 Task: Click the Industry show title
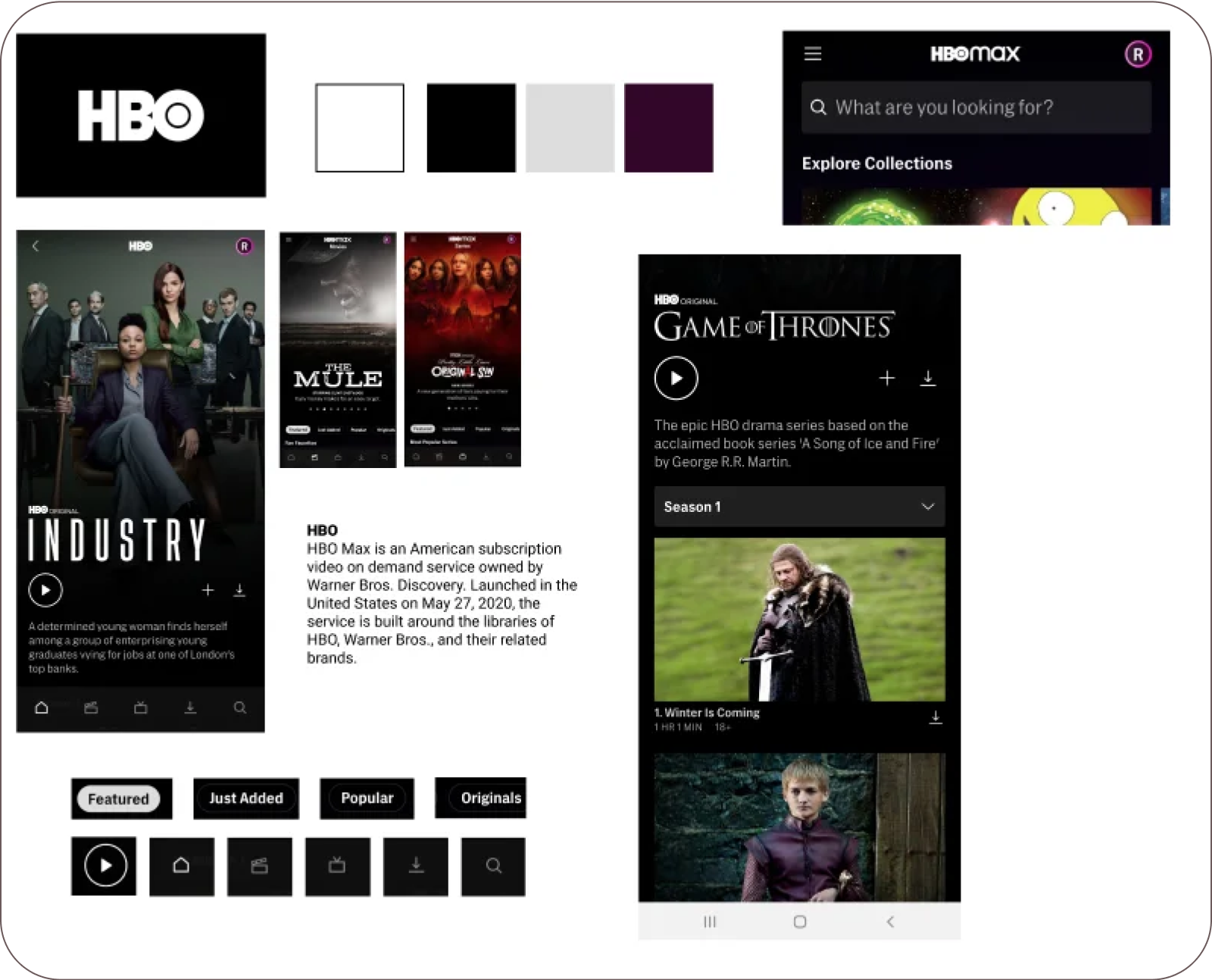117,540
